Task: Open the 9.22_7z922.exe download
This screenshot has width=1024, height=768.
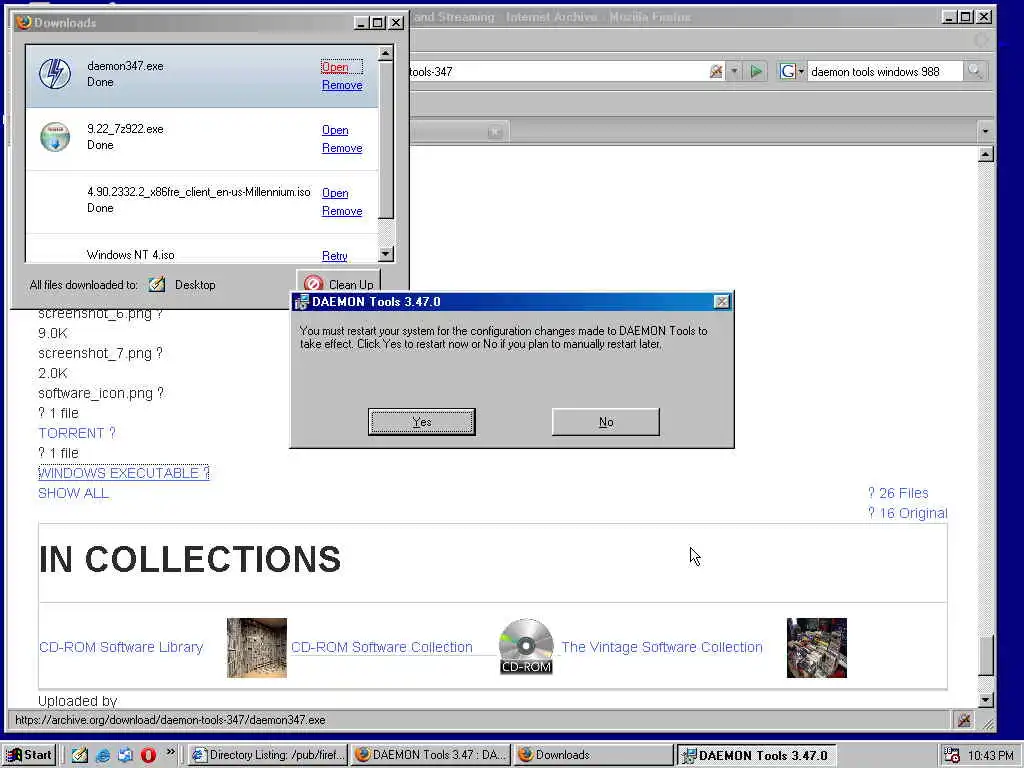Action: 335,130
